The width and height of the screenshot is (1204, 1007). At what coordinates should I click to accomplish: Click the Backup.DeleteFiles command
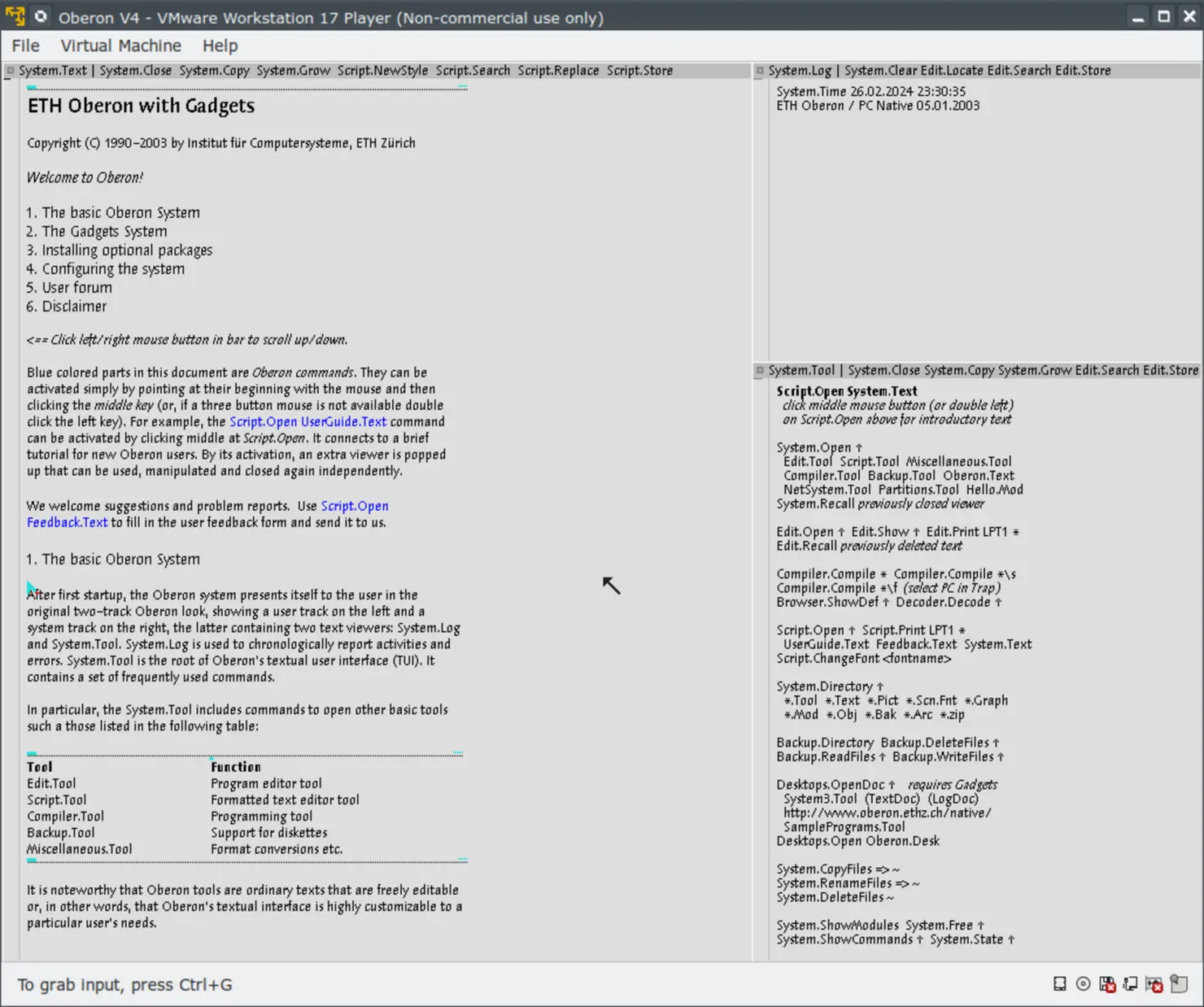(935, 743)
